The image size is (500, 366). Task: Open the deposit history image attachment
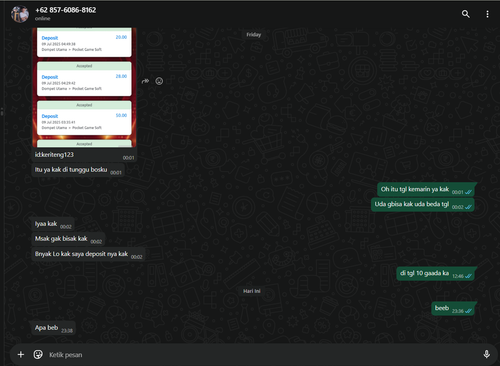coord(84,87)
